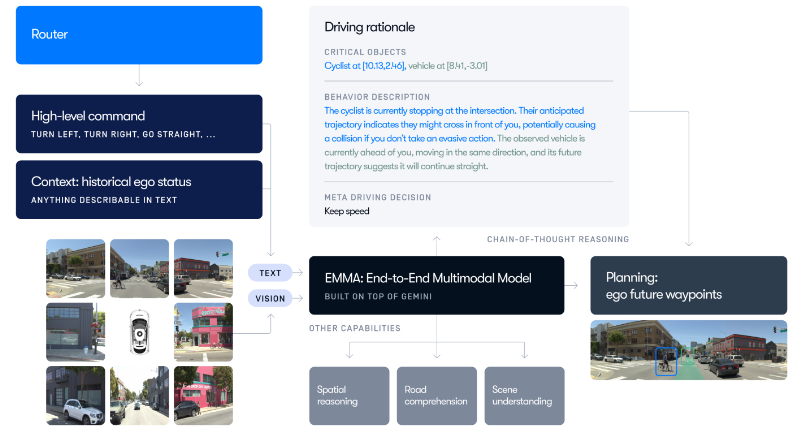The width and height of the screenshot is (806, 445).
Task: Click the Driving rationale panel heading
Action: (369, 26)
